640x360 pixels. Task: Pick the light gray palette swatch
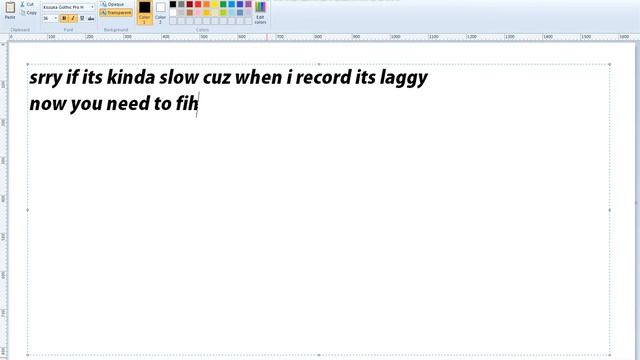point(181,13)
